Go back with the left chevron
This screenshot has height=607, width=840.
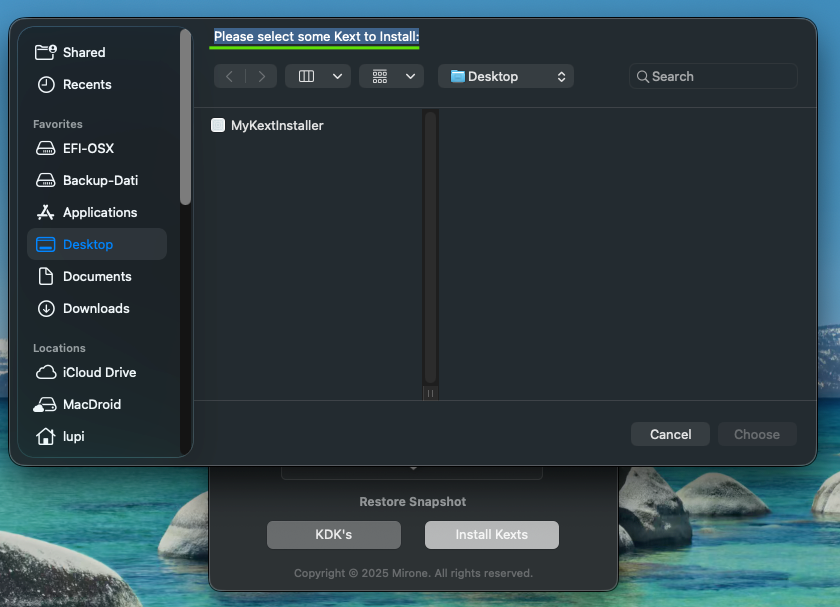229,76
